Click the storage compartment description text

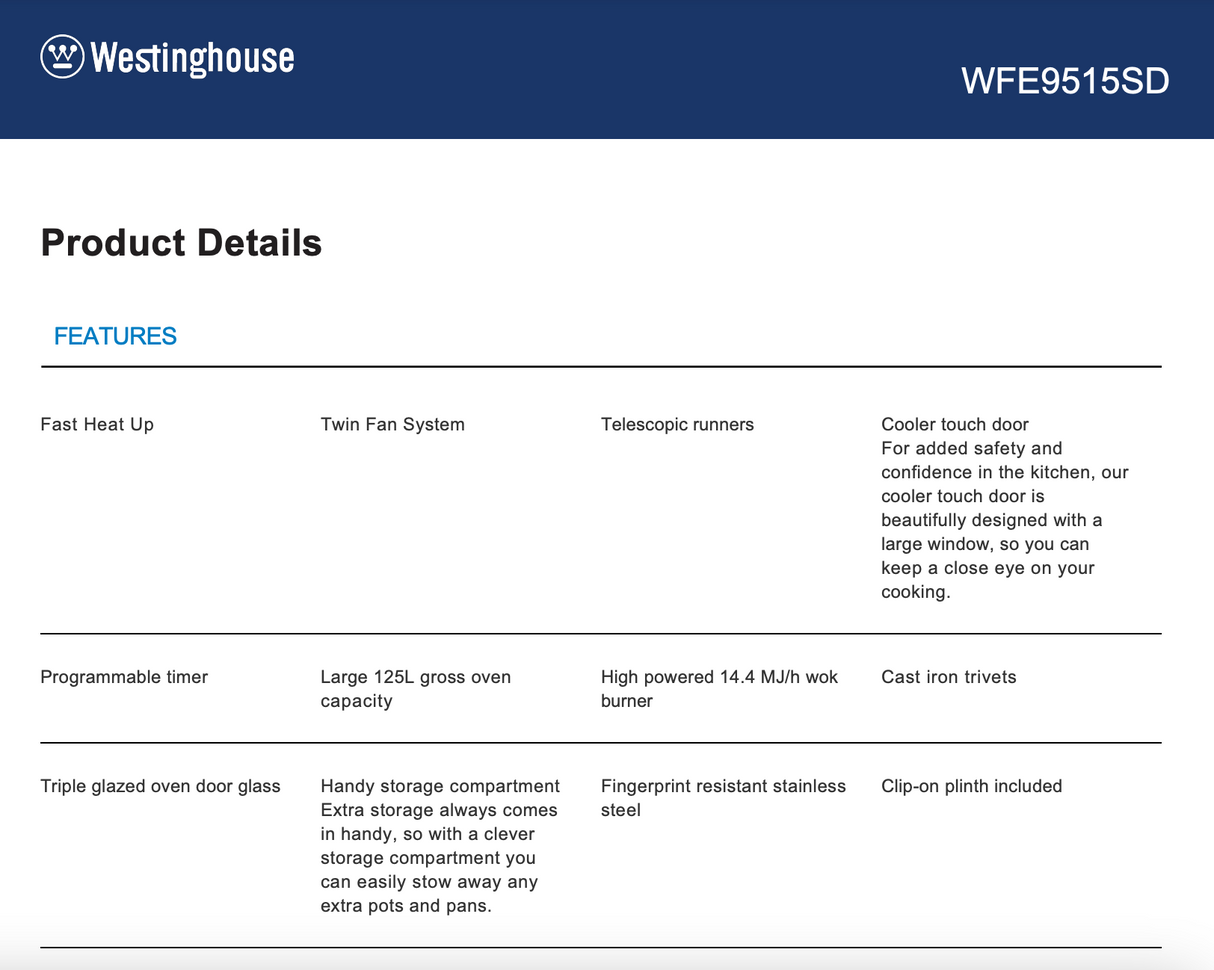click(x=439, y=858)
